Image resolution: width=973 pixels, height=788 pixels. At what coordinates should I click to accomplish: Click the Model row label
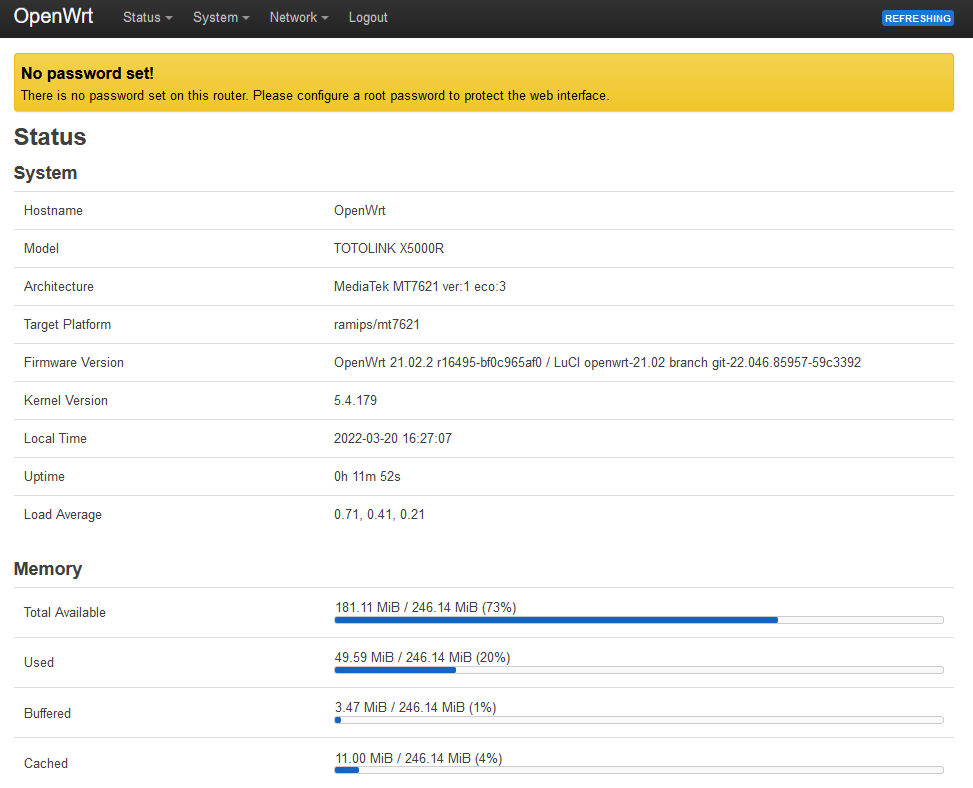(42, 248)
